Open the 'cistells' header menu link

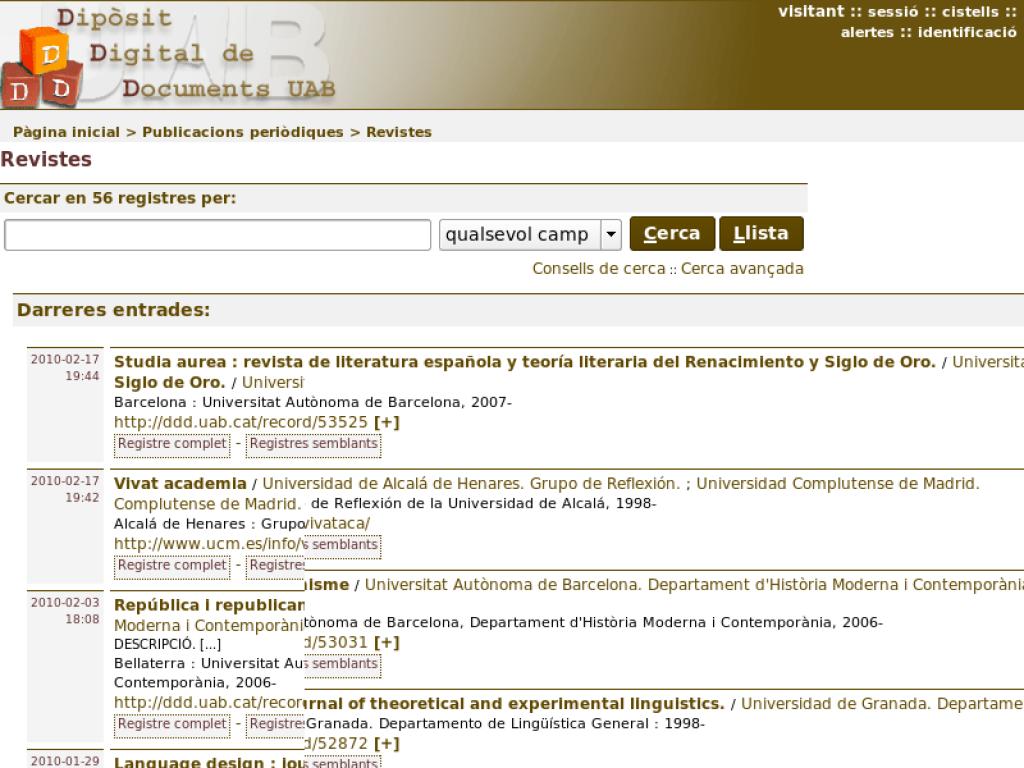(x=970, y=12)
